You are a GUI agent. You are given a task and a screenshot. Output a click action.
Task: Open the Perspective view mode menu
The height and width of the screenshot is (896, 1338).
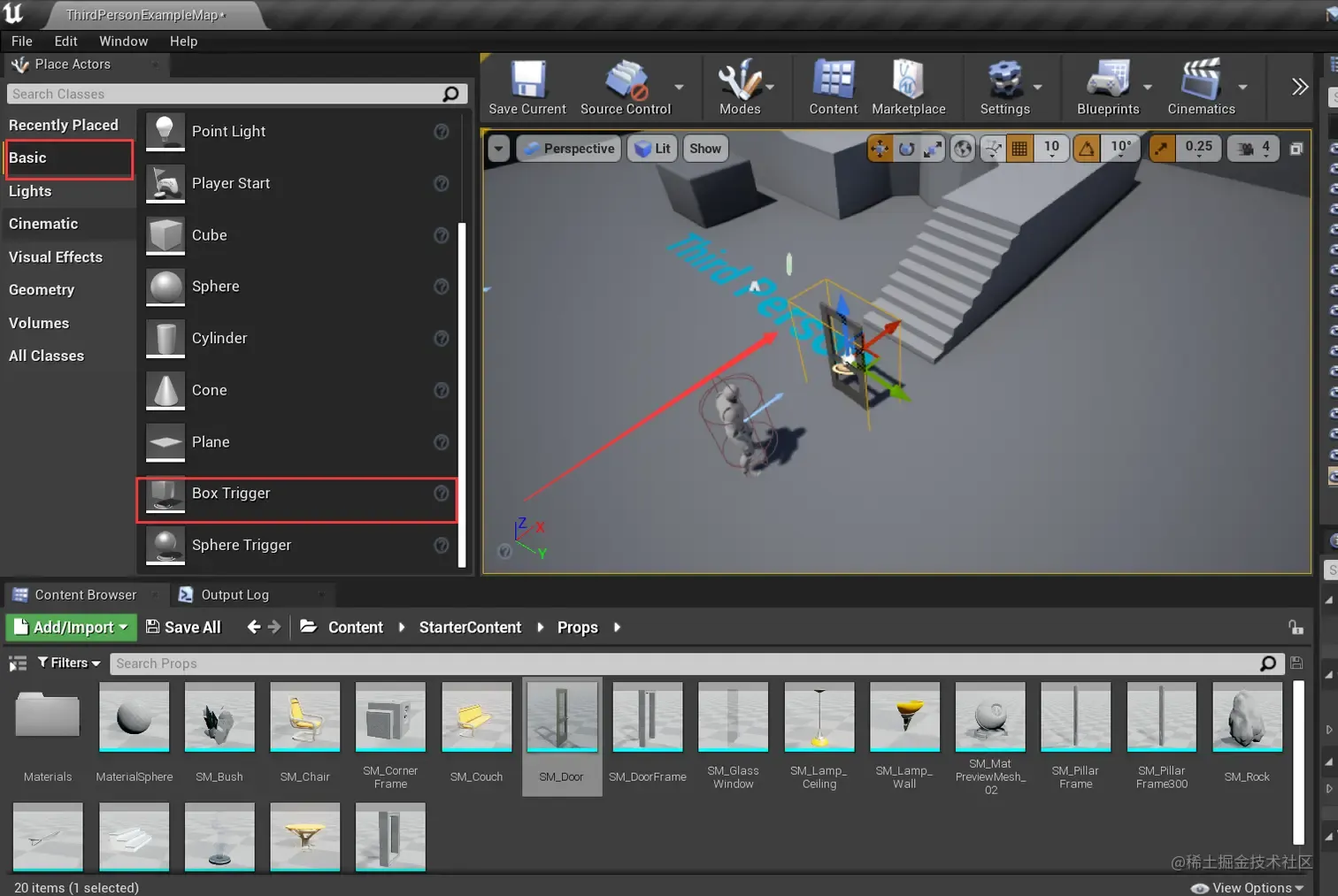[x=569, y=149]
